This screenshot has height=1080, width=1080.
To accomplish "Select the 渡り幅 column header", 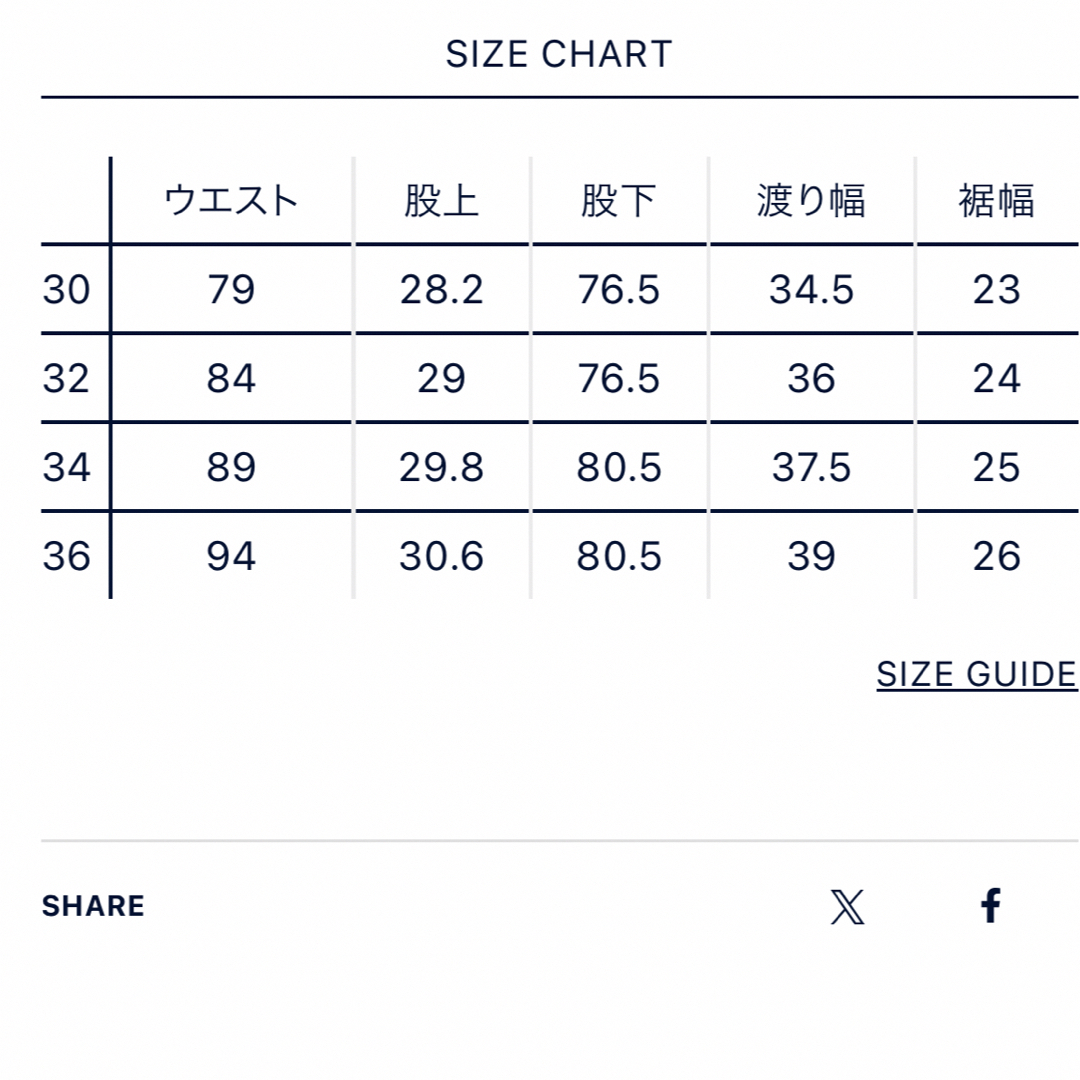I will 811,201.
